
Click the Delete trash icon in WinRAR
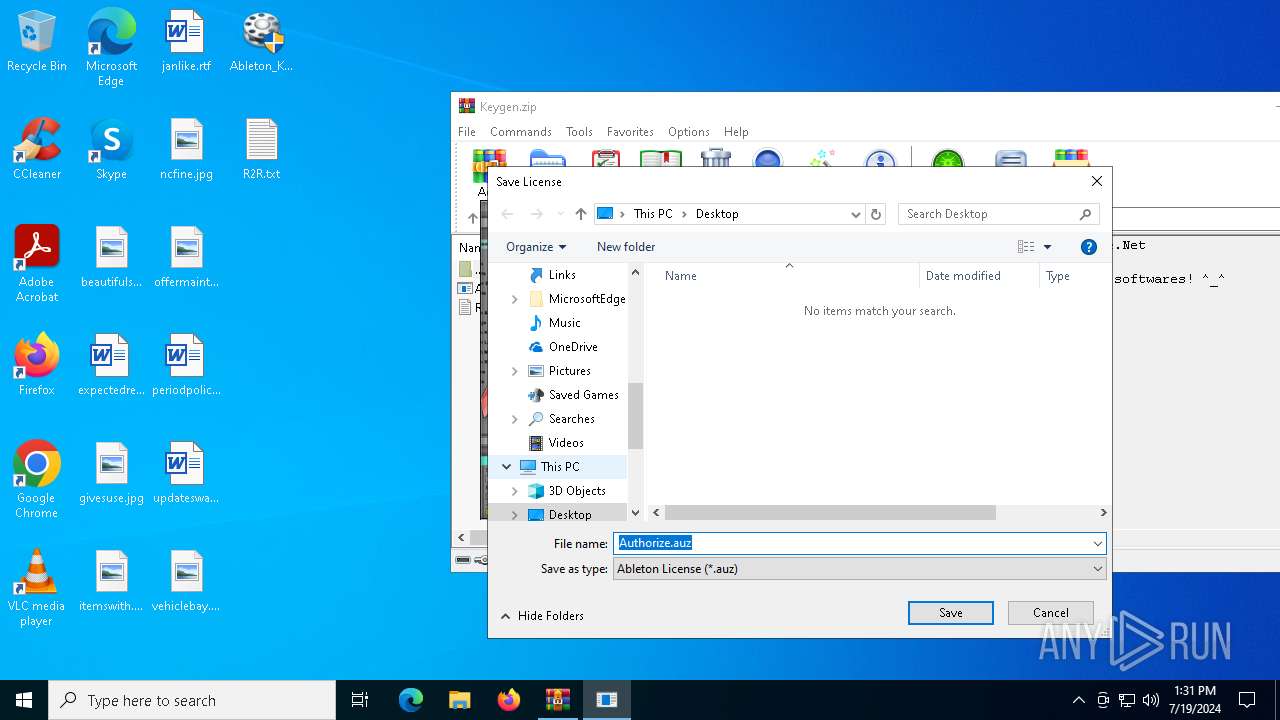point(716,158)
